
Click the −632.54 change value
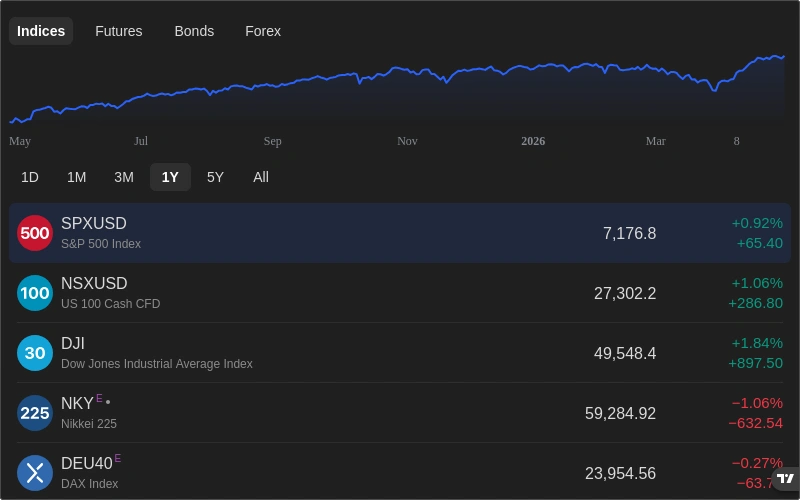(756, 423)
